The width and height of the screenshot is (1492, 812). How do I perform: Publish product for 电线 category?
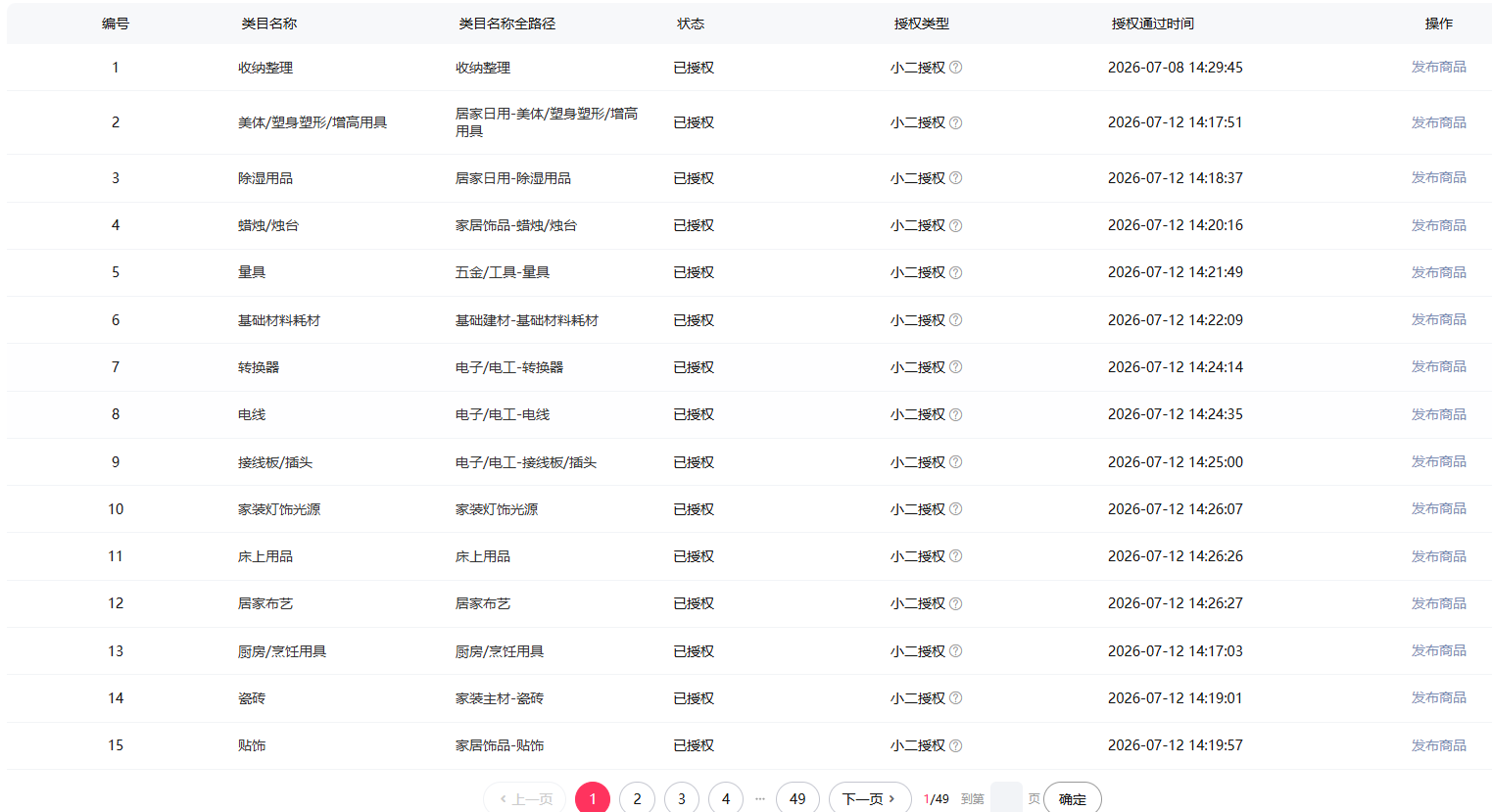[x=1438, y=414]
